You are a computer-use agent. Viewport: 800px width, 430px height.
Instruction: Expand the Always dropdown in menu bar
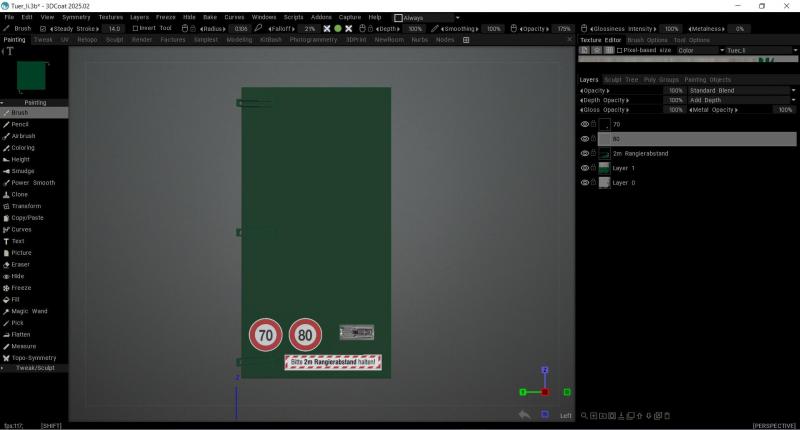coord(427,17)
